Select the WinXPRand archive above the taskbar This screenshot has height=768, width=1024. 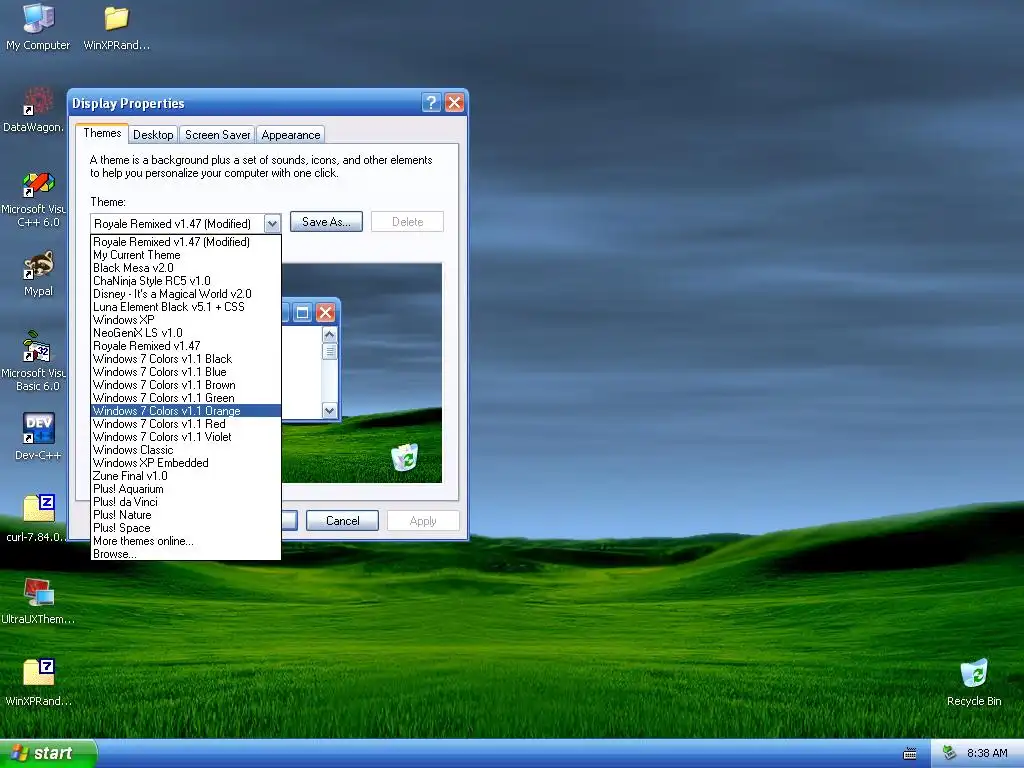pyautogui.click(x=38, y=682)
